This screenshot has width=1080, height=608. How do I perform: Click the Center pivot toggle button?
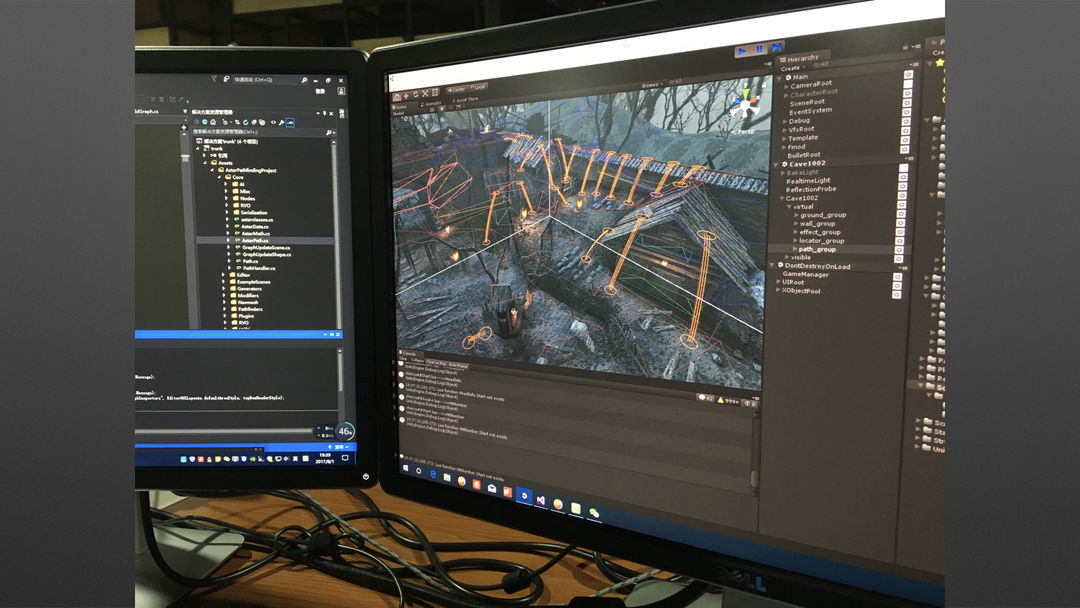pos(457,90)
